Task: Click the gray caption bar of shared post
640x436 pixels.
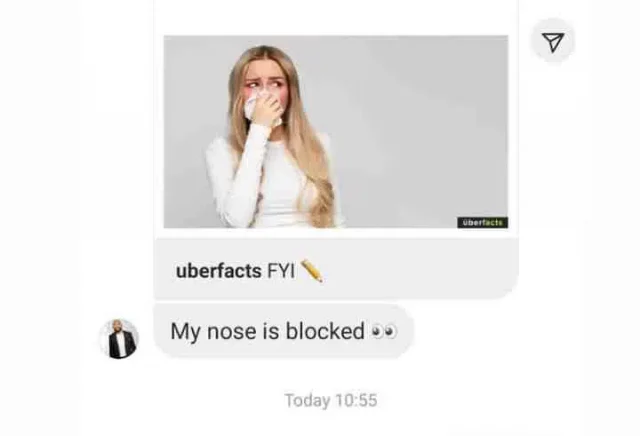Action: [336, 269]
